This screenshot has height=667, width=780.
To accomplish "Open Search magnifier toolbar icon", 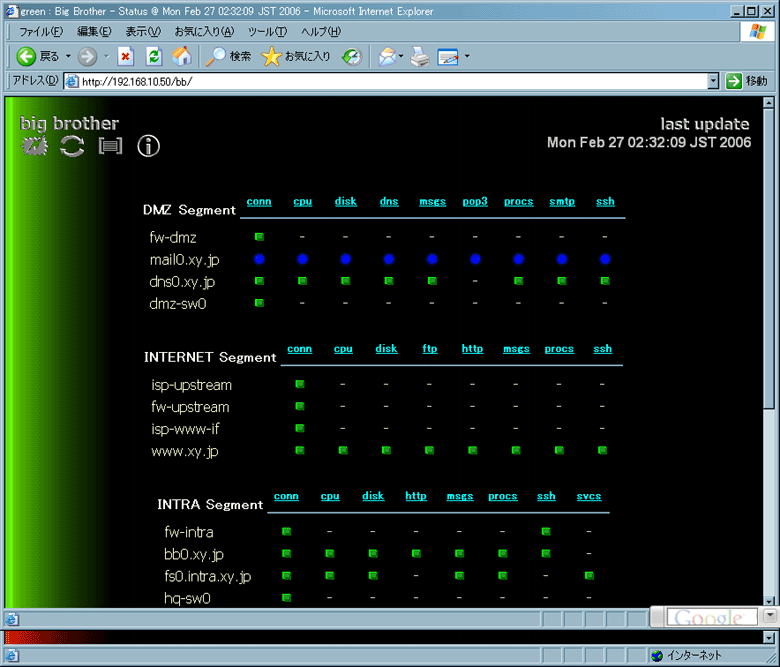I will pyautogui.click(x=216, y=56).
